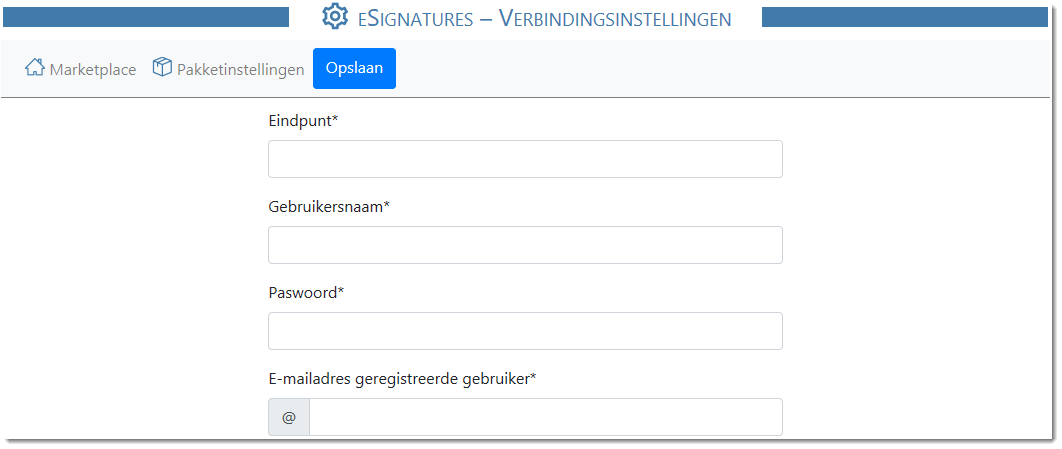Image resolution: width=1062 pixels, height=449 pixels.
Task: Click the E-mailadres geregistreerde gebruiker label
Action: point(402,379)
